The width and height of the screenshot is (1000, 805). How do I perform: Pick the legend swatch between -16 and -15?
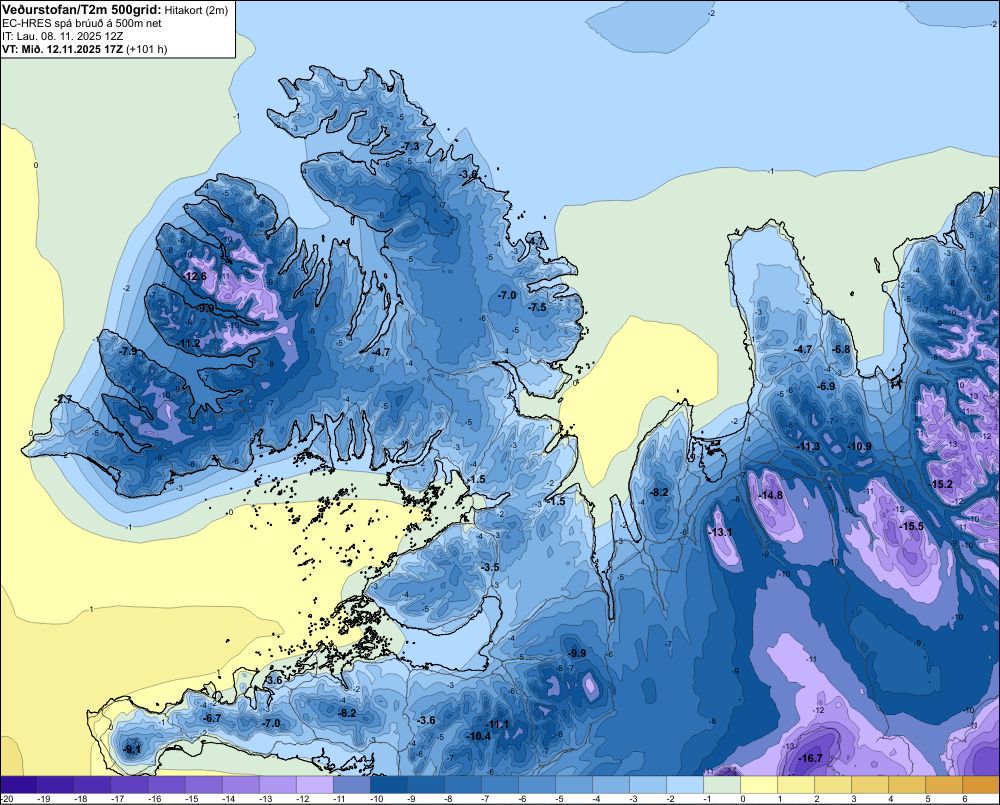pos(166,785)
